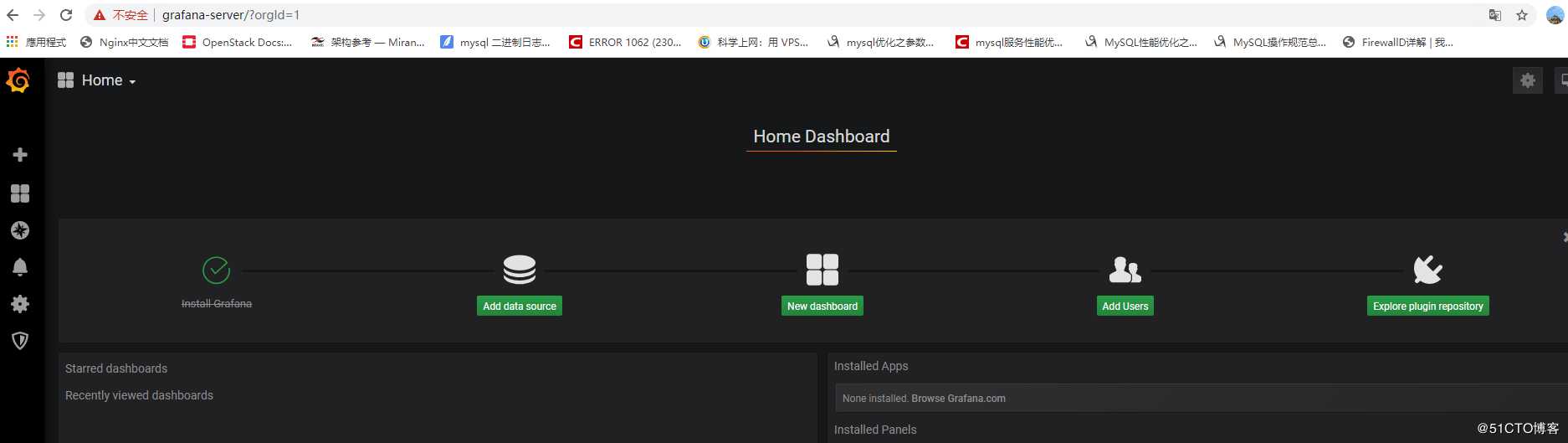
Task: Open Server Admin shield icon in the sidebar
Action: (20, 341)
